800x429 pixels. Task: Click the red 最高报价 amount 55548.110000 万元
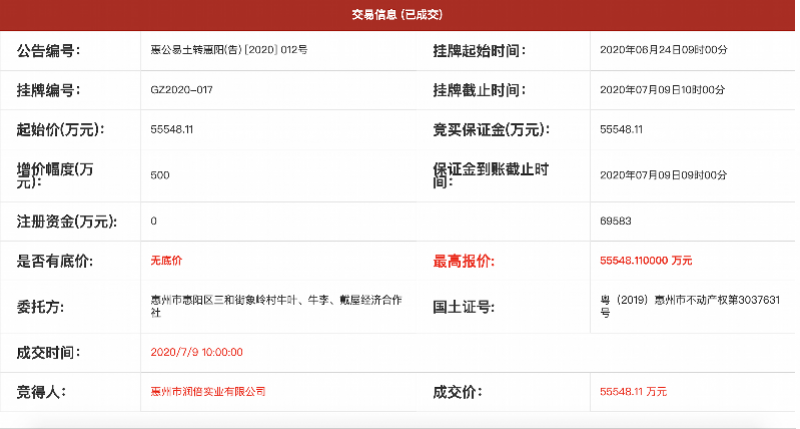tap(645, 261)
